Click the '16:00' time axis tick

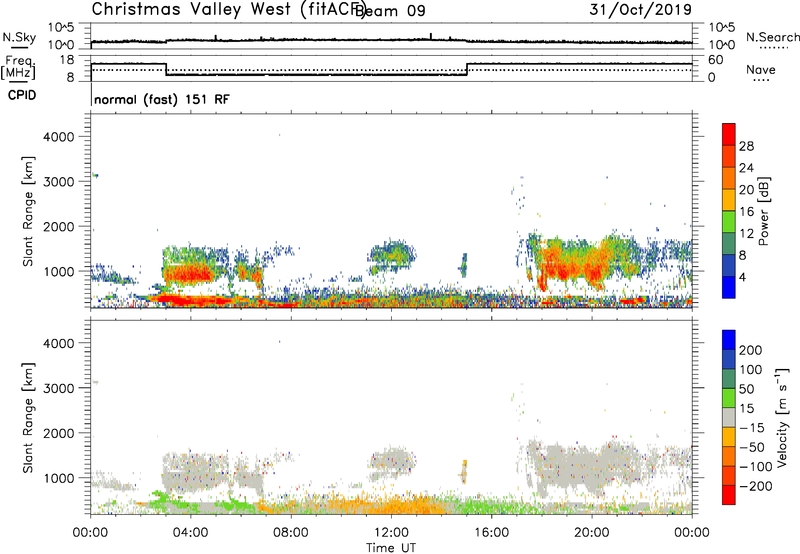click(491, 533)
